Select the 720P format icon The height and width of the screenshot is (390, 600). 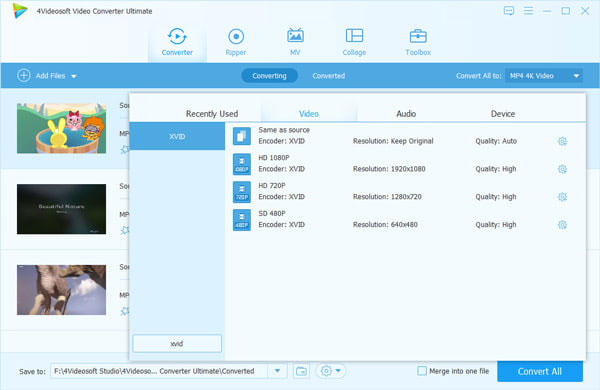242,192
